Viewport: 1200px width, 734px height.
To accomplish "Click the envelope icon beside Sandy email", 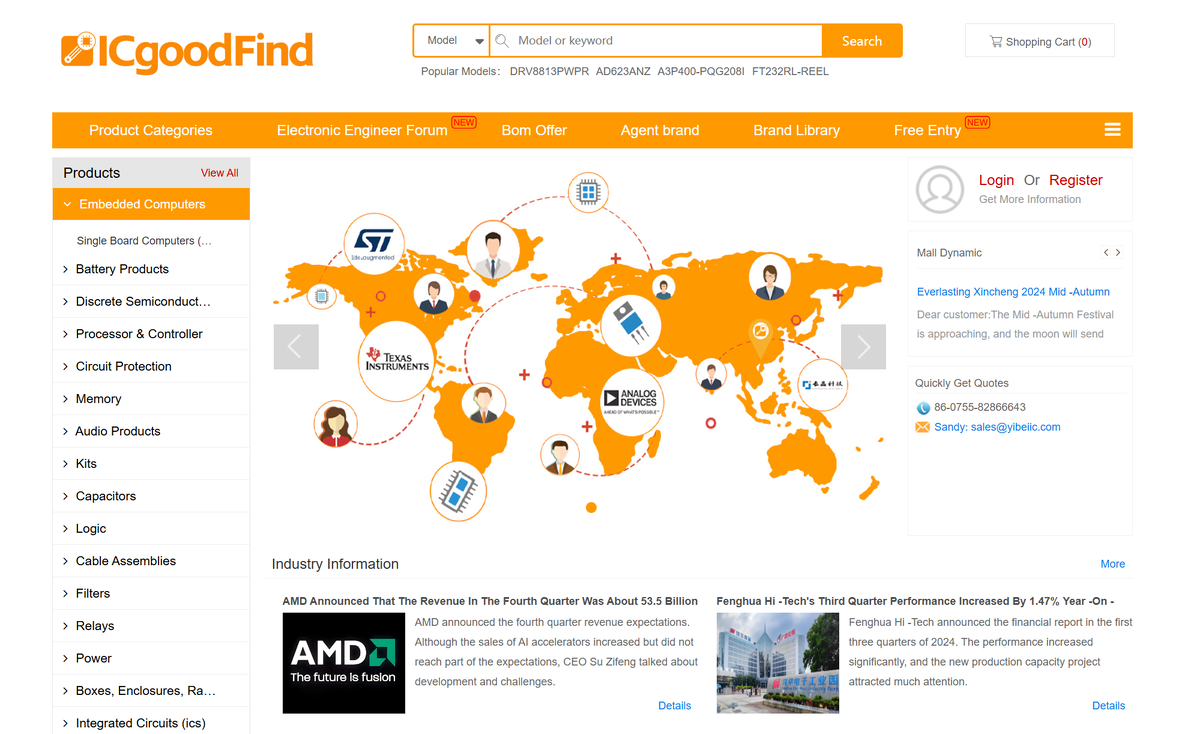I will pyautogui.click(x=923, y=427).
